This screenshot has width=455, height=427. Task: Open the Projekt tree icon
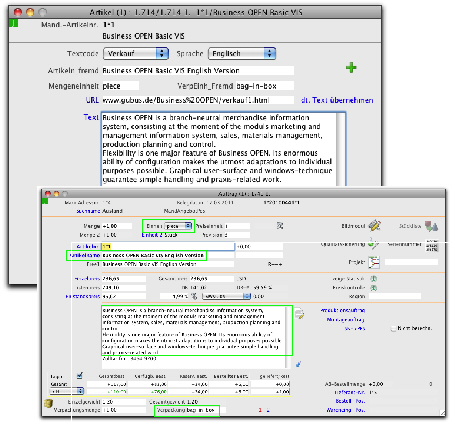point(374,262)
